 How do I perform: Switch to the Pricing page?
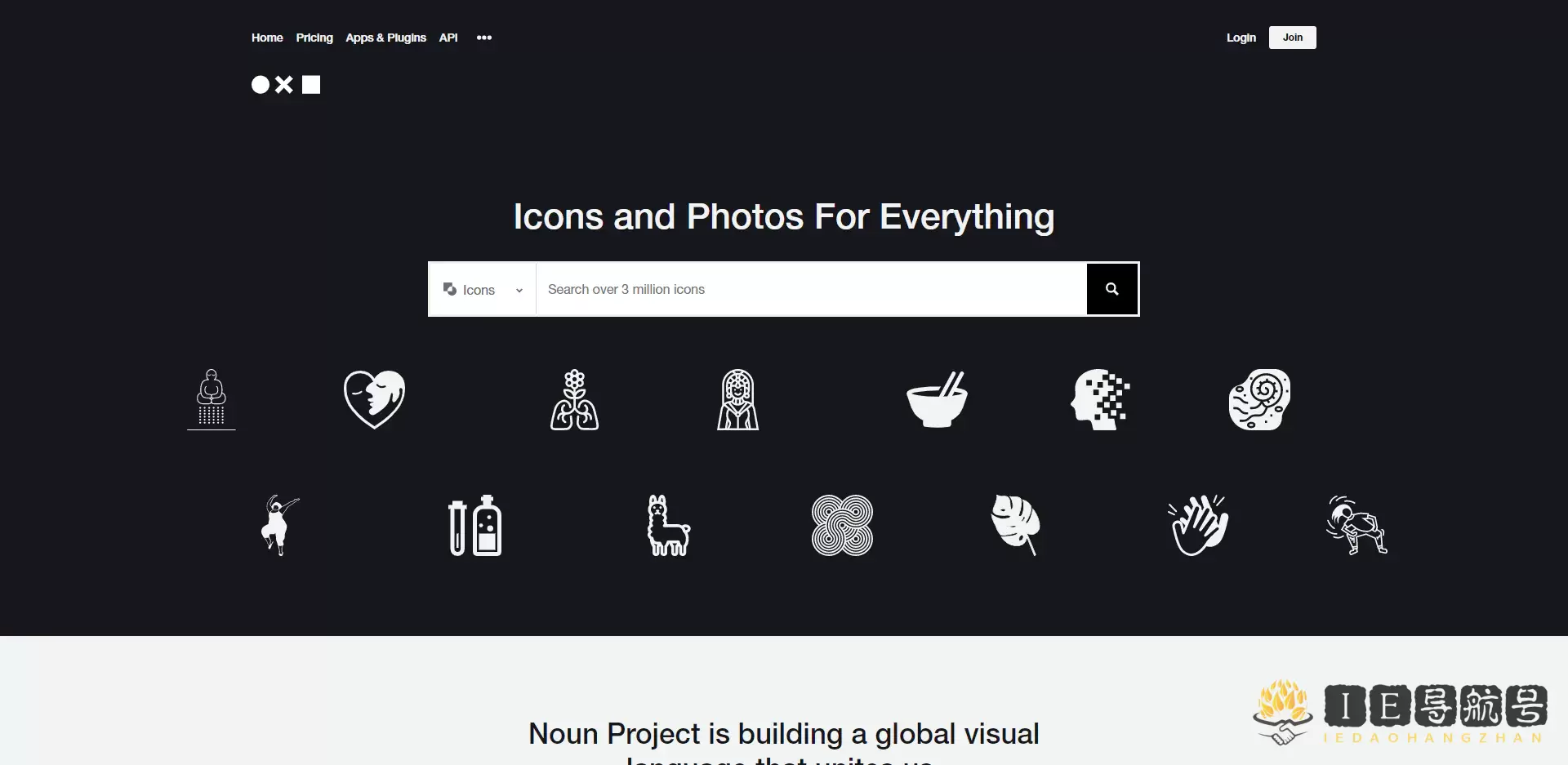pyautogui.click(x=314, y=38)
